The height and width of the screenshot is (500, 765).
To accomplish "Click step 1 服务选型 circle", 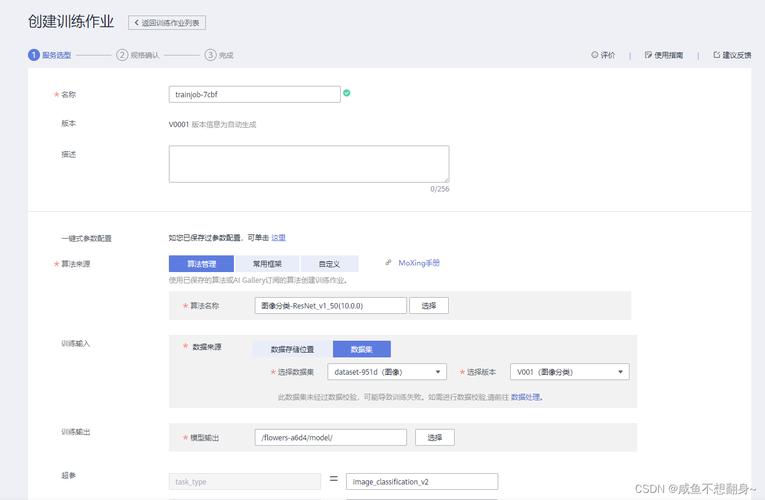I will coord(33,56).
